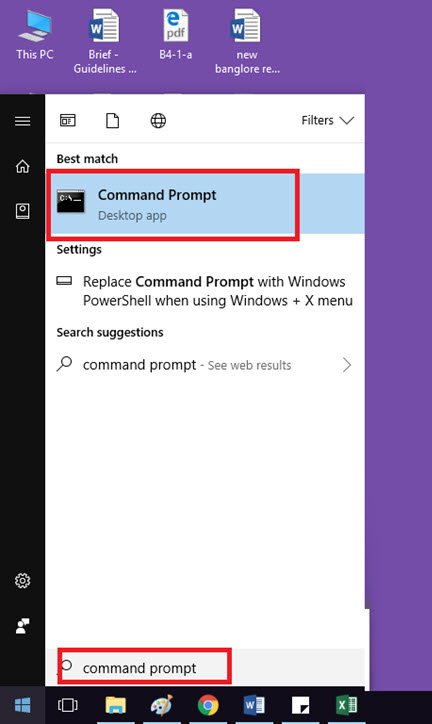Open the Notebook icon in sidebar

pos(23,211)
